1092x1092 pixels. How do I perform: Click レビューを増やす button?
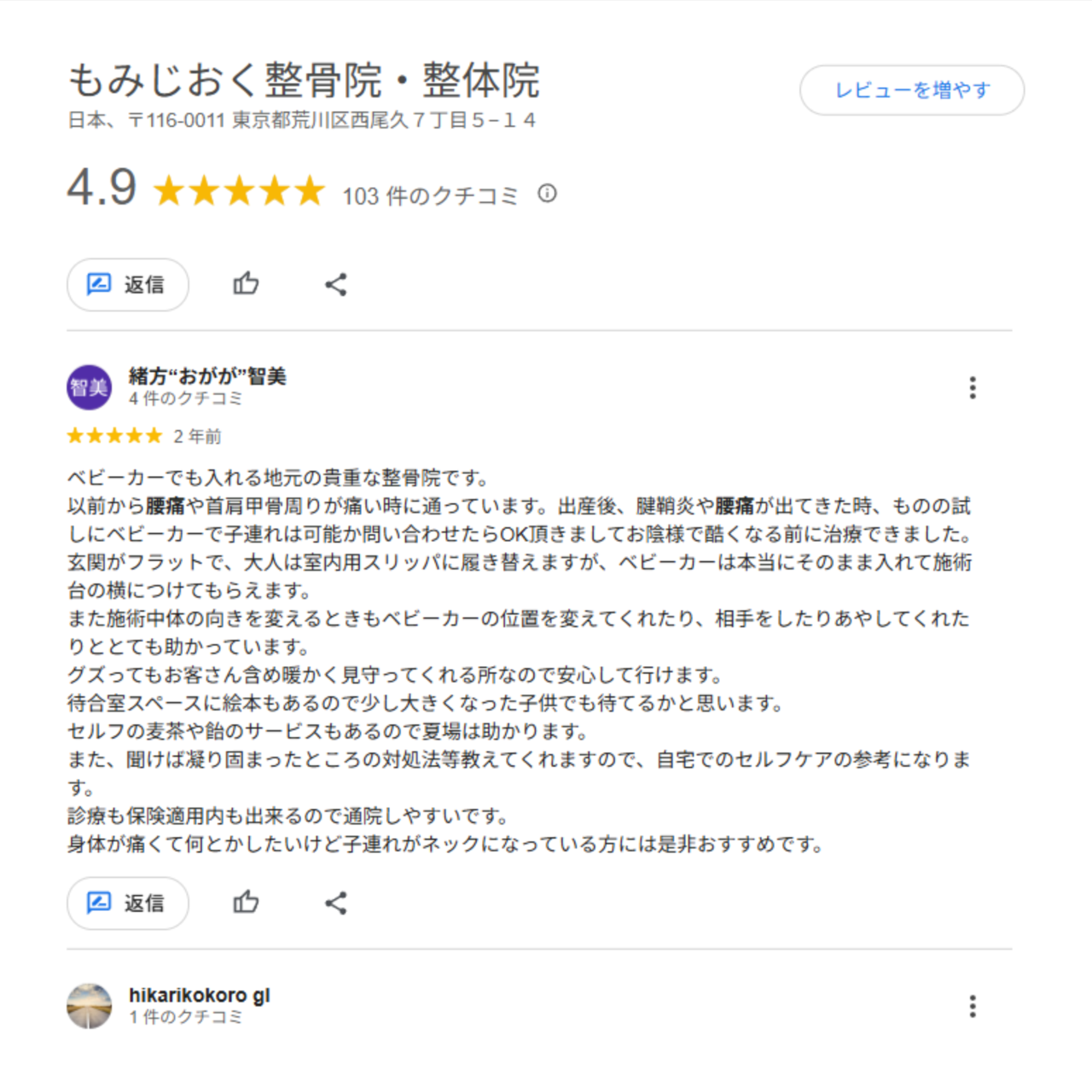[912, 90]
